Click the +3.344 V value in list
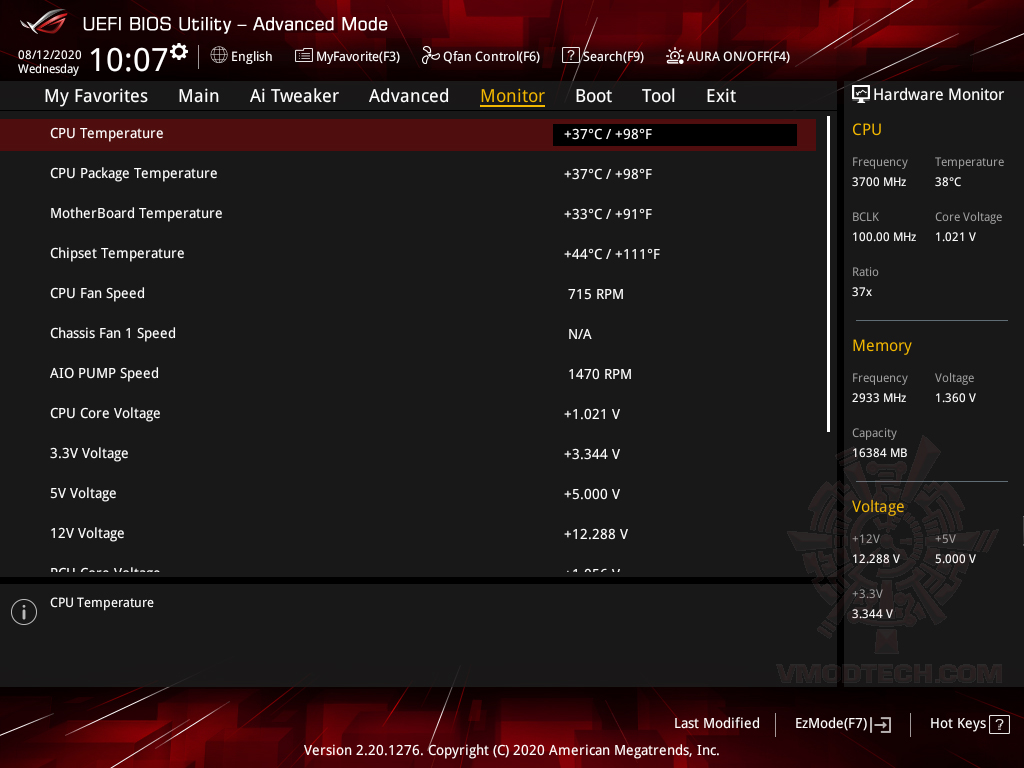The width and height of the screenshot is (1024, 768). pos(592,454)
